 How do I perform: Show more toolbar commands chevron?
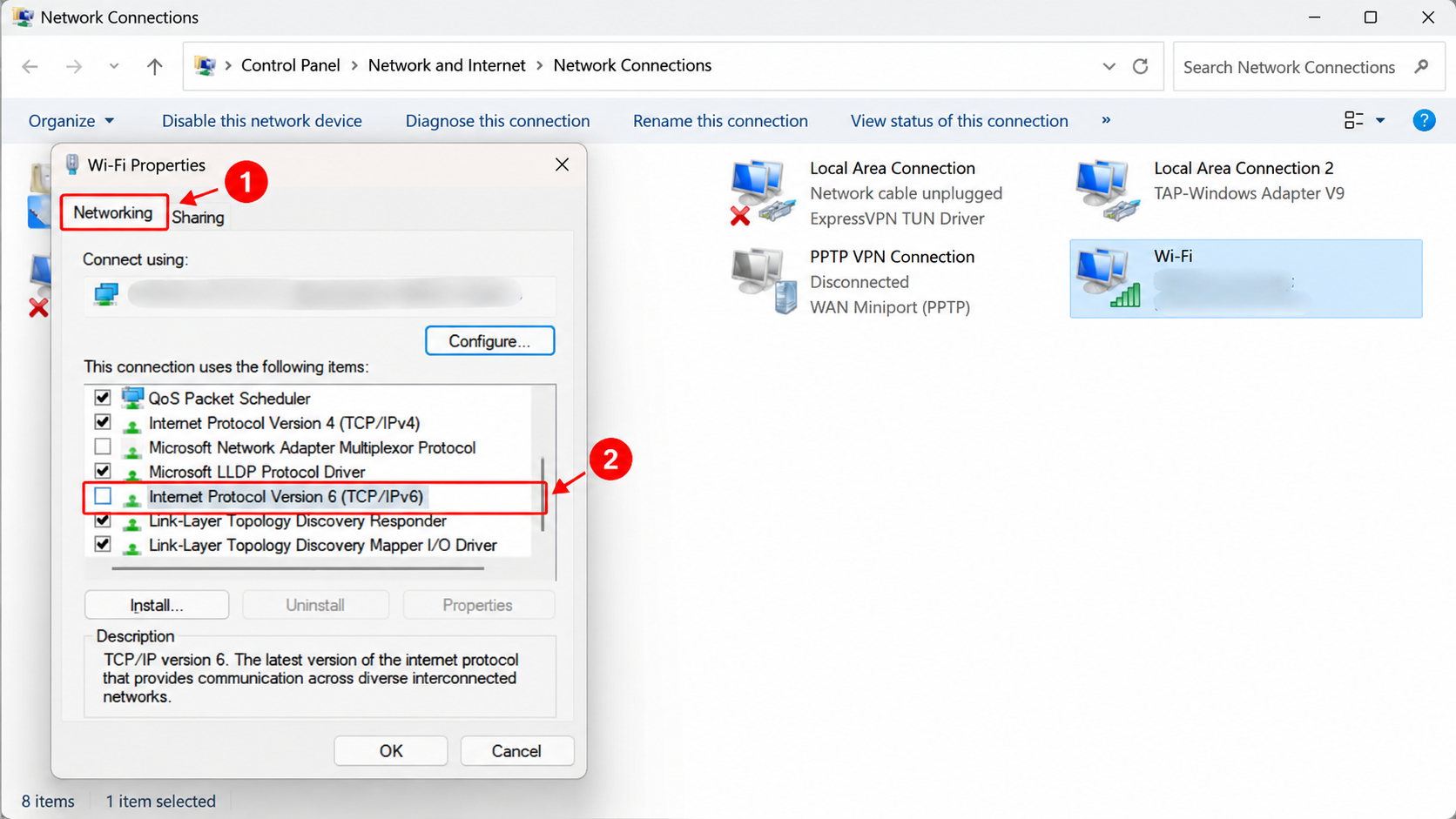[x=1106, y=120]
